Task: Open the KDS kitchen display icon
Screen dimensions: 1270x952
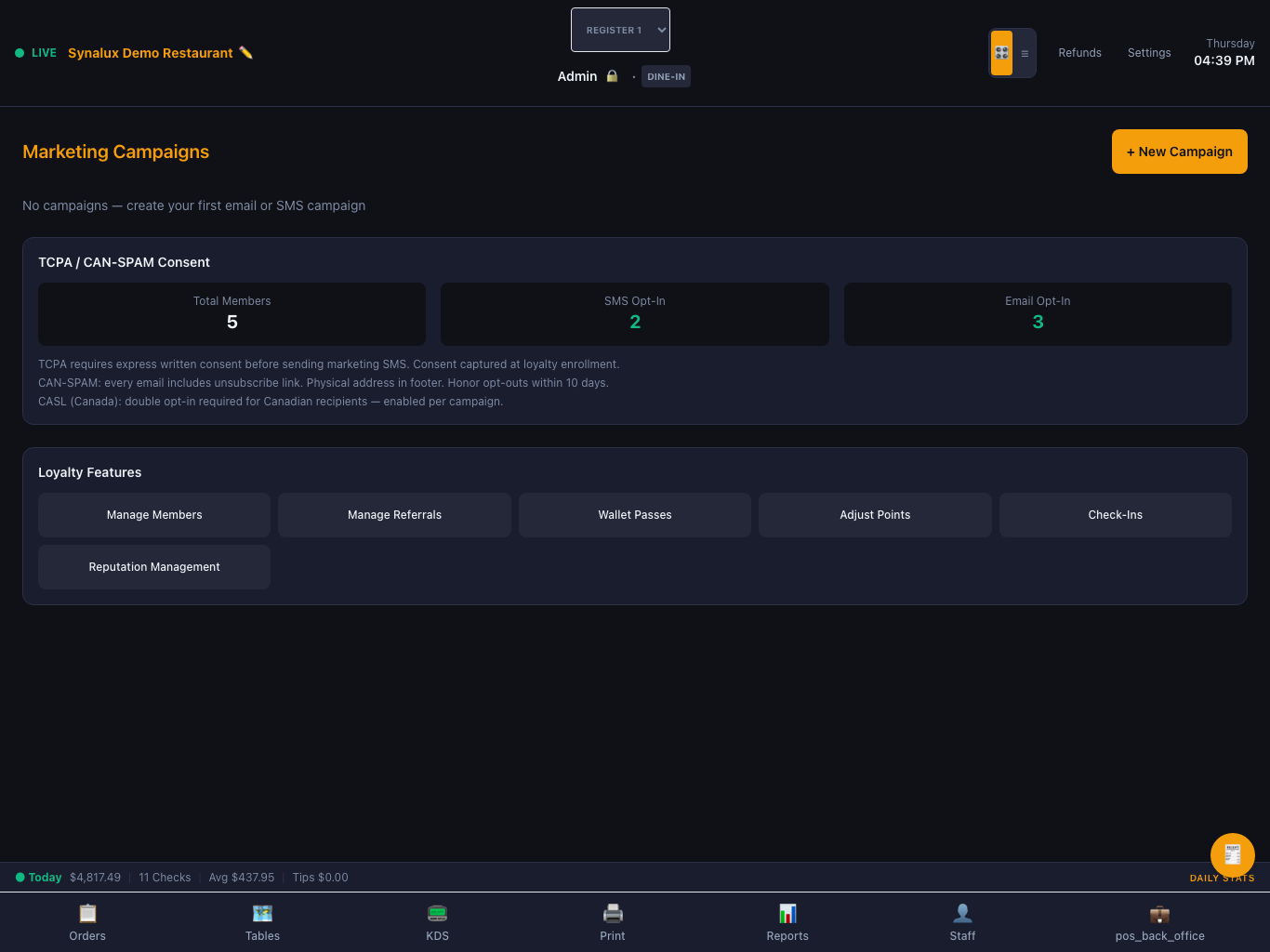Action: tap(437, 913)
